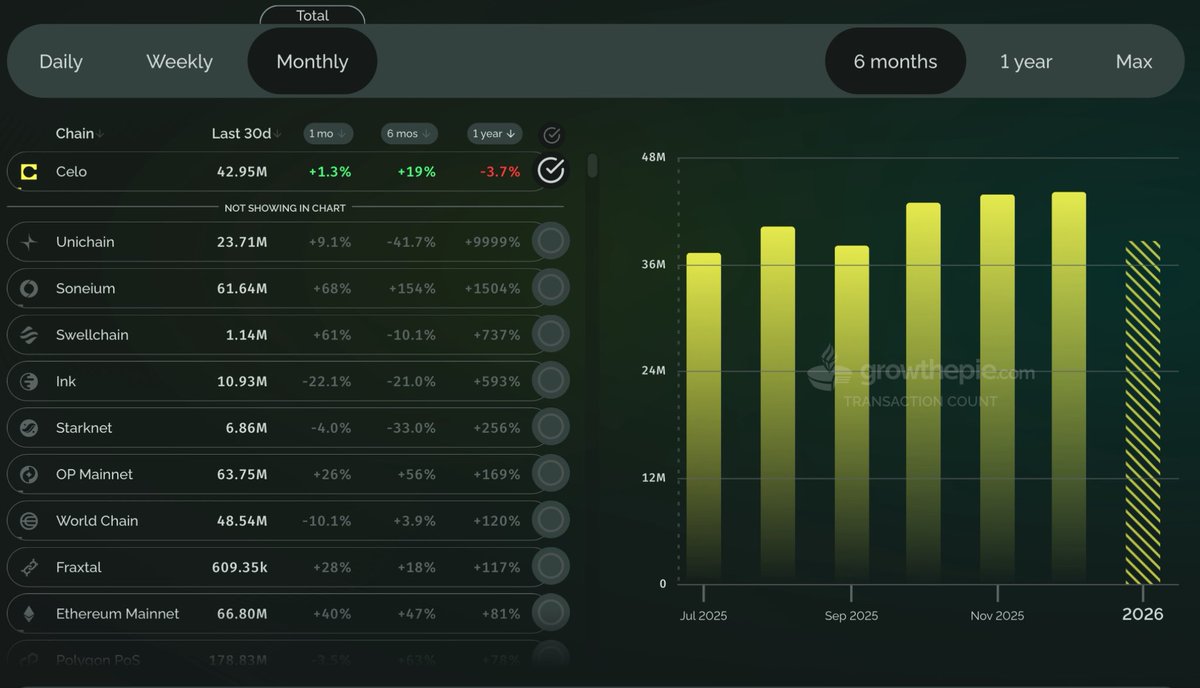
Task: Enable Unichain in the chart
Action: tap(551, 242)
